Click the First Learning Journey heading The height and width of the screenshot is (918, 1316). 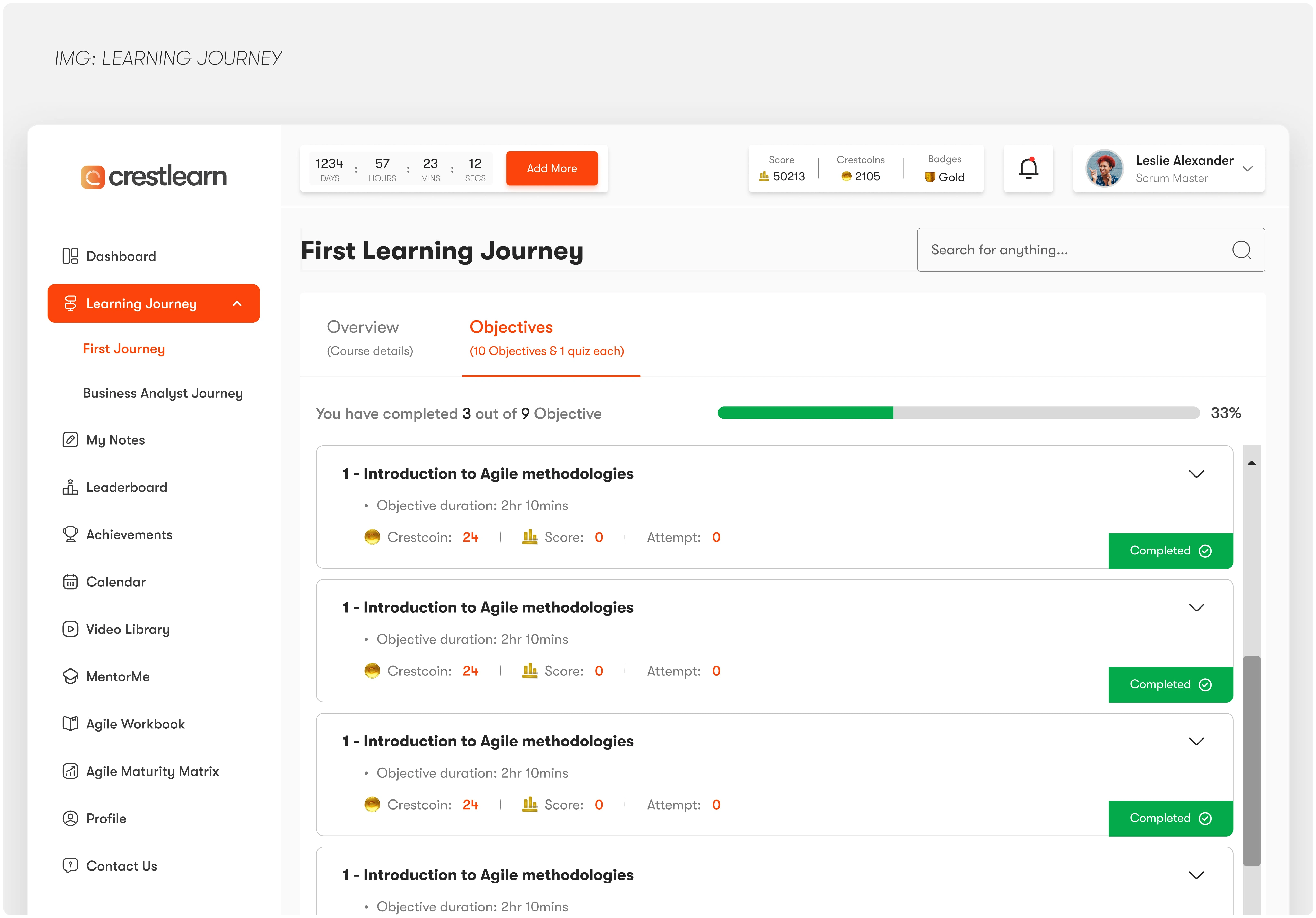442,251
